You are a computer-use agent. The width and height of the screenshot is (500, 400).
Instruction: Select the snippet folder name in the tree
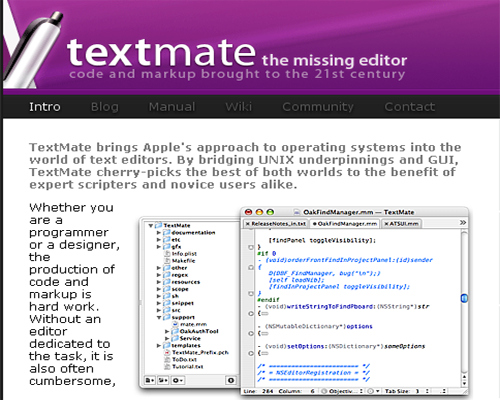click(182, 303)
